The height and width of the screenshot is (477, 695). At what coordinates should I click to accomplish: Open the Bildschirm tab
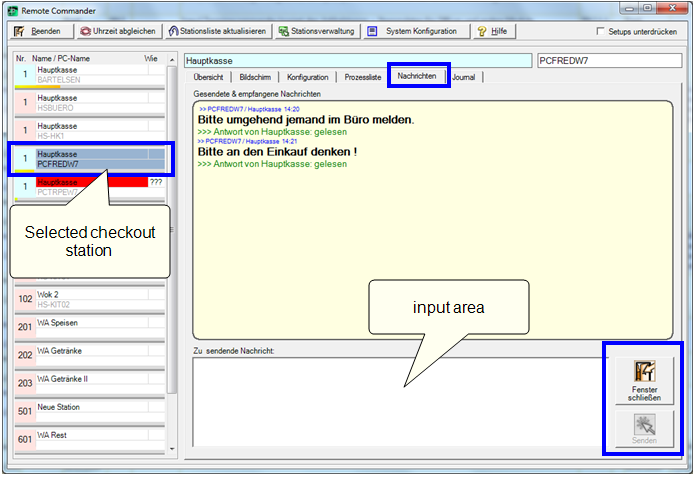coord(255,77)
